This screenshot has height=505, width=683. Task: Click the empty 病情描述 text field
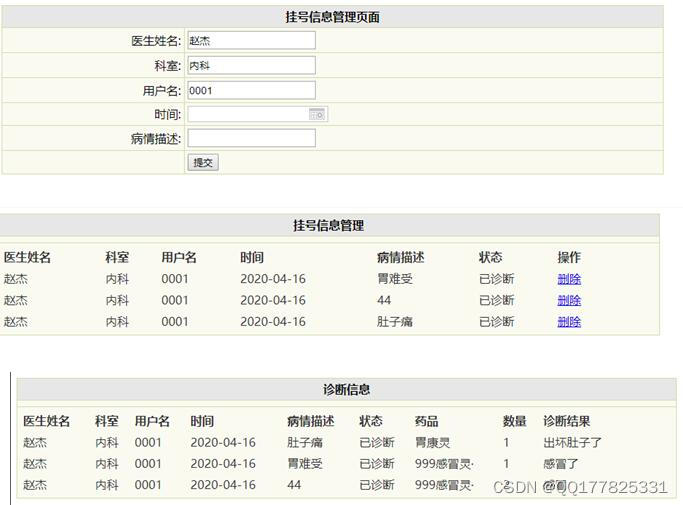[x=251, y=138]
